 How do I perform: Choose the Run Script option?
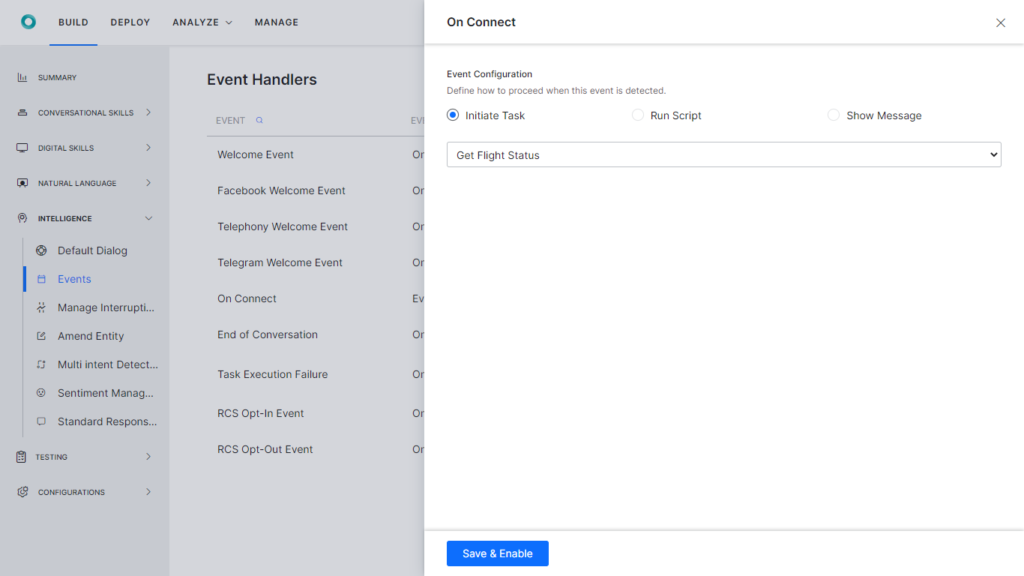[x=638, y=115]
